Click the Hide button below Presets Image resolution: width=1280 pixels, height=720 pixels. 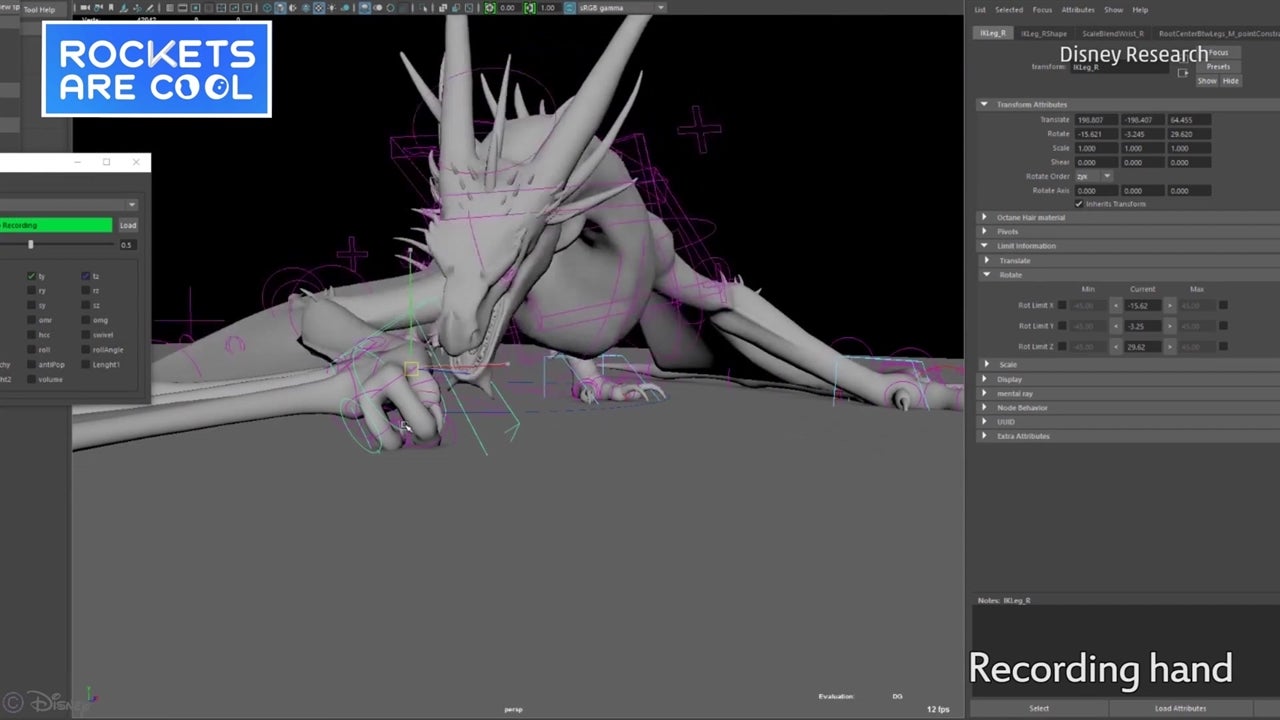click(1230, 81)
